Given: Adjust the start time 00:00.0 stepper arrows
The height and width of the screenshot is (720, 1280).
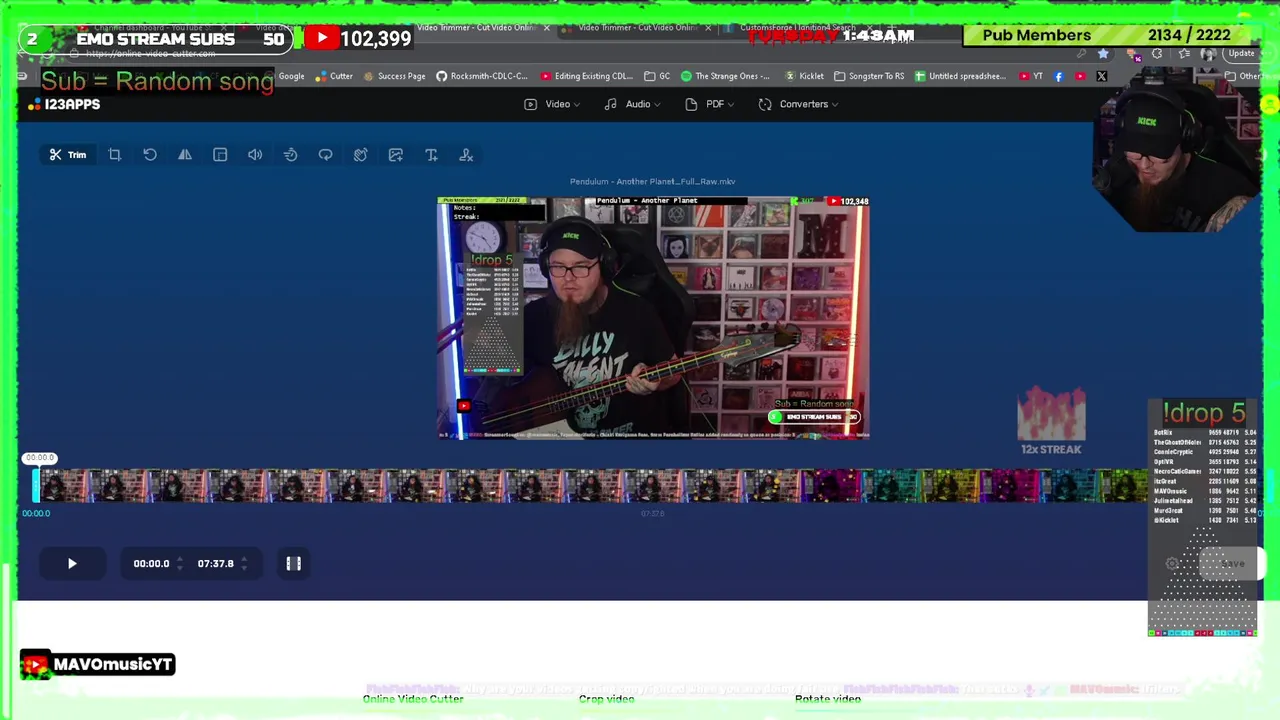Looking at the screenshot, I should 179,564.
